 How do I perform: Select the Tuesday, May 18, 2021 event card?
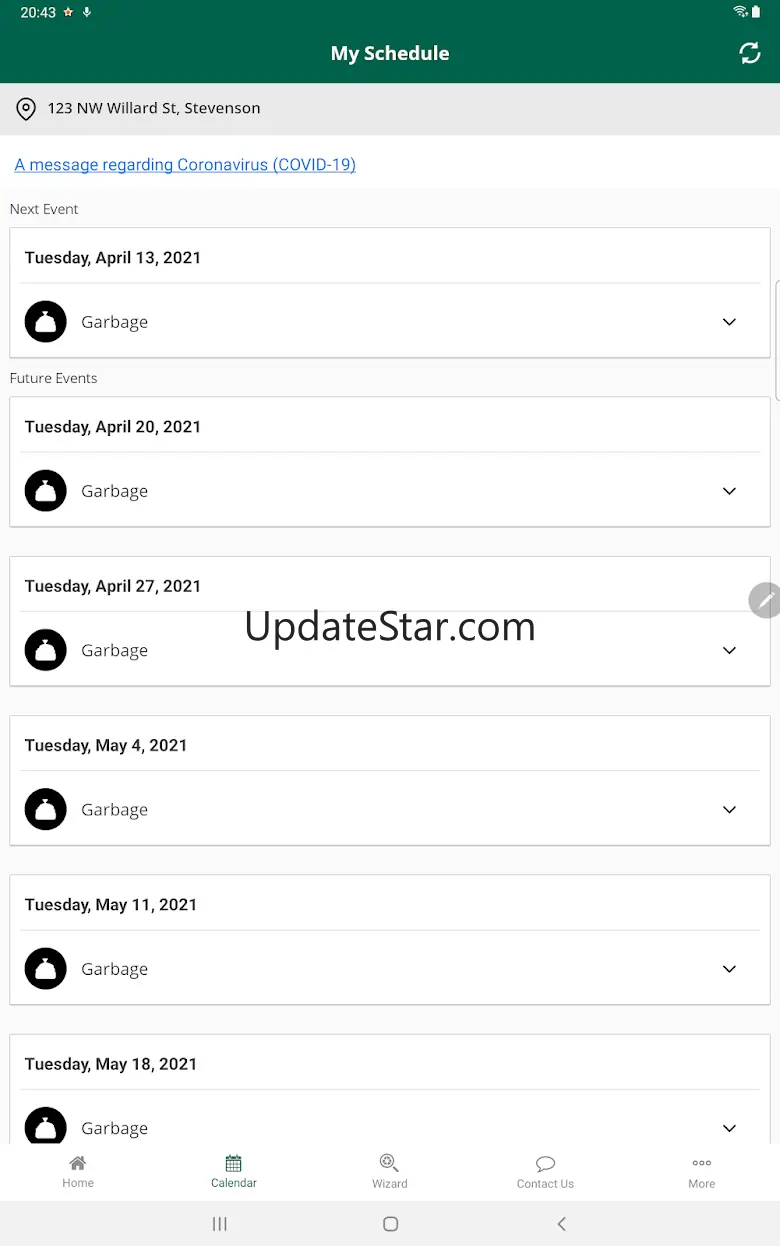tap(111, 1064)
